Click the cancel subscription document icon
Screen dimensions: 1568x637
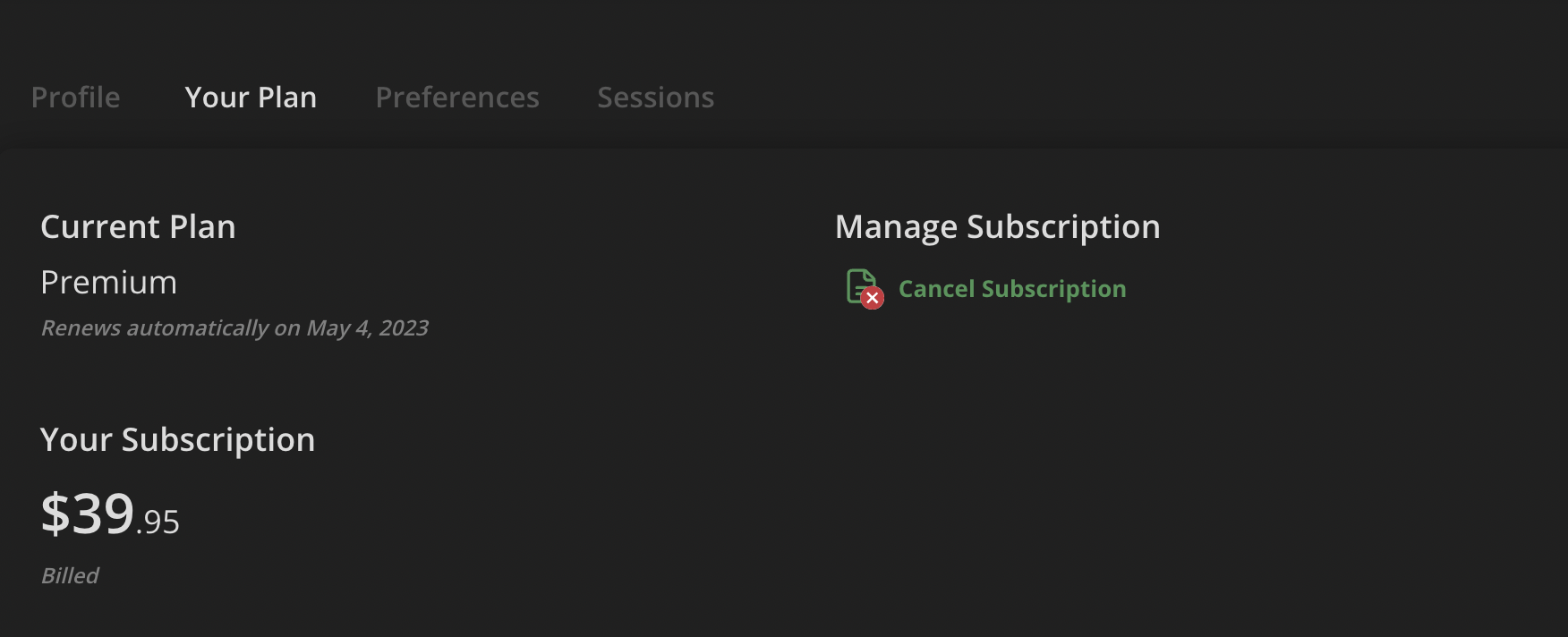click(x=863, y=288)
